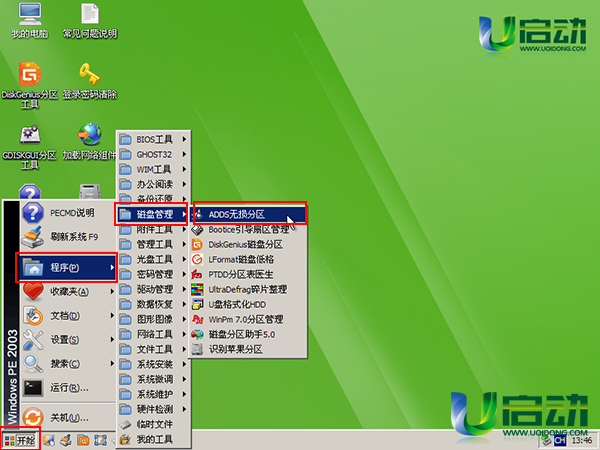Click the CH input language indicator

(560, 440)
